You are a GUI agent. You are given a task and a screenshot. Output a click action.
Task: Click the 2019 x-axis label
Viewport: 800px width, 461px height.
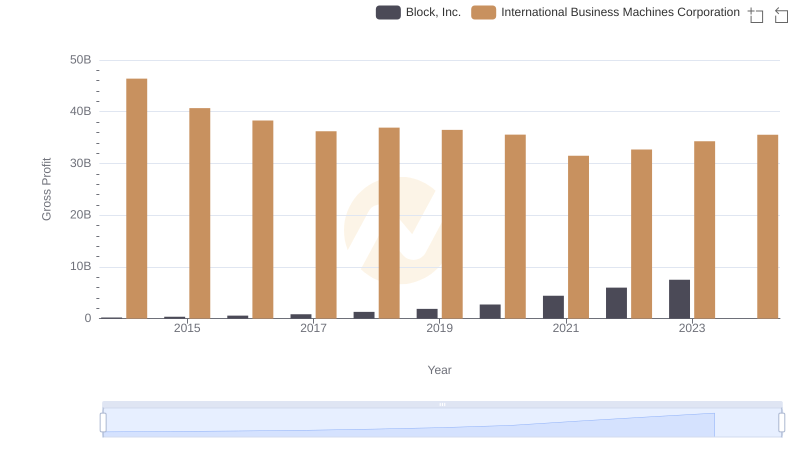point(439,328)
